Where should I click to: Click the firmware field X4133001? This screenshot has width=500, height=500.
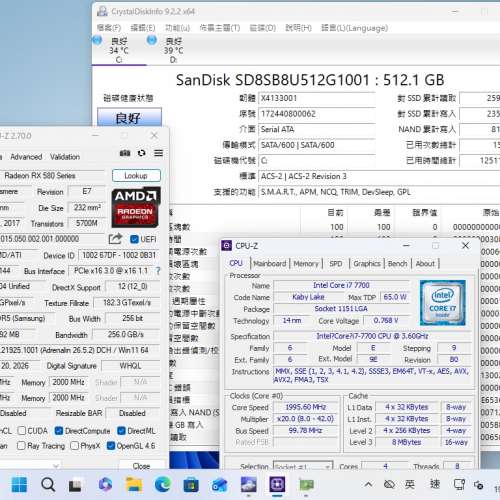click(317, 98)
